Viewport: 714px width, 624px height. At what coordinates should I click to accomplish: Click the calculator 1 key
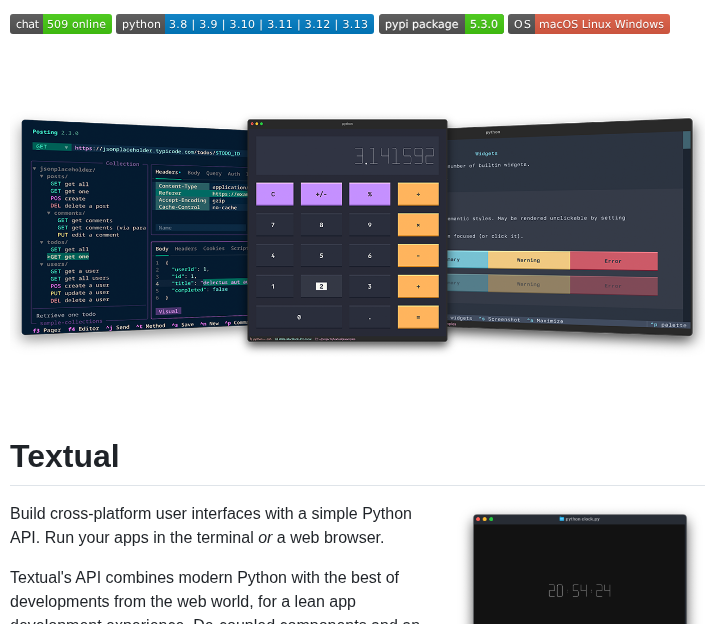275,286
